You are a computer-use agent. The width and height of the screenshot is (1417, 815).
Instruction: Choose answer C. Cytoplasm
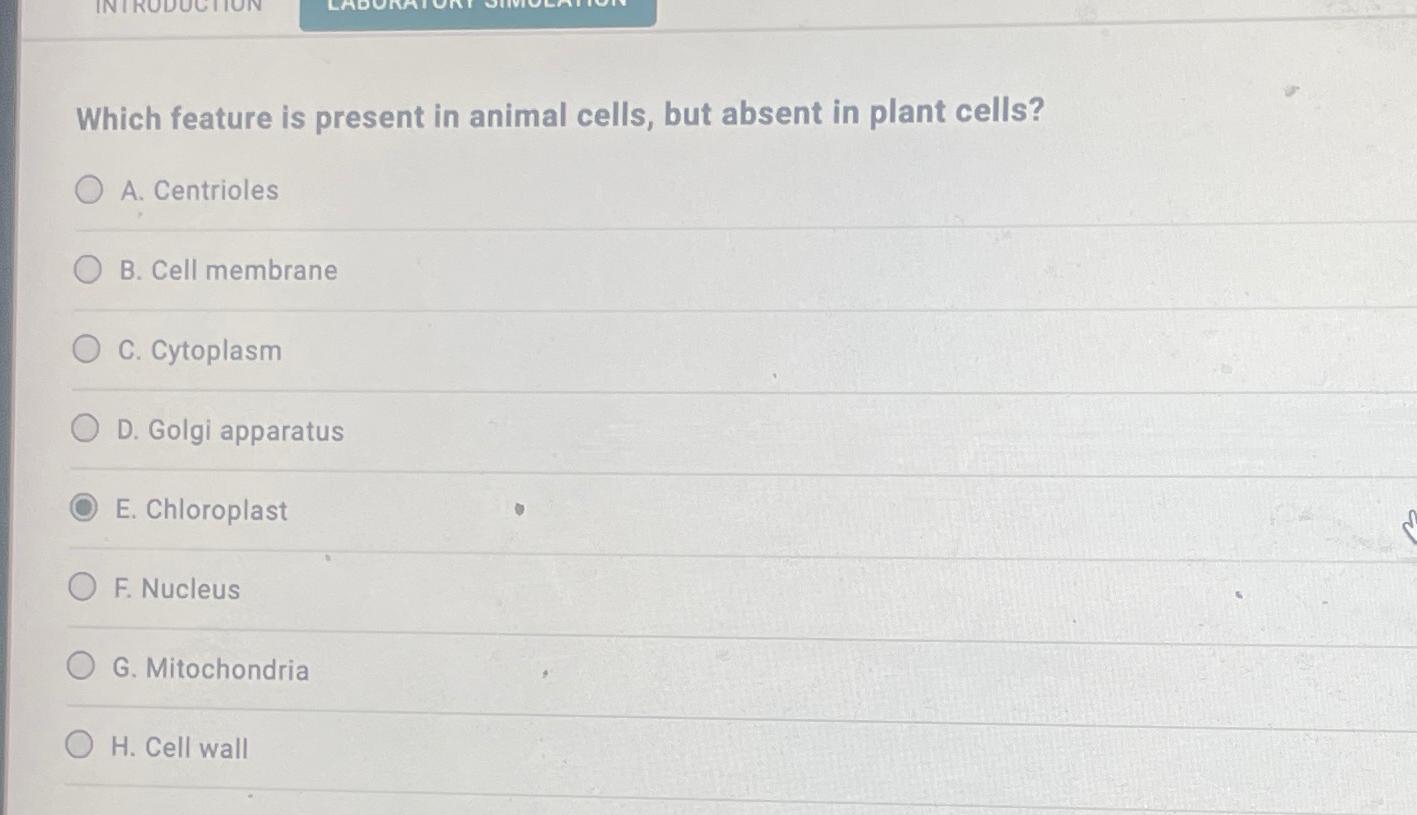87,349
